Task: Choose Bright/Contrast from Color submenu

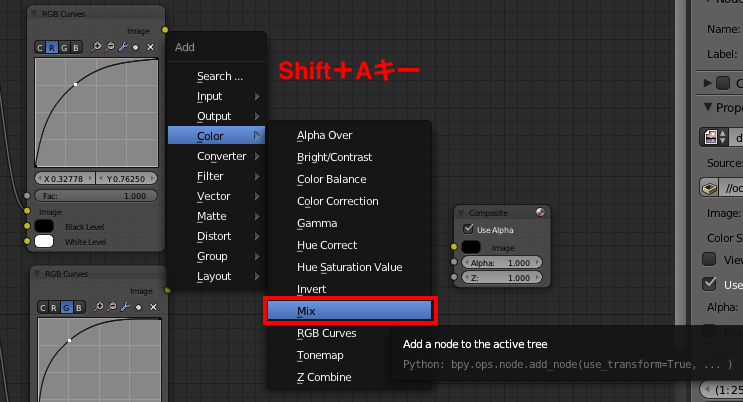Action: click(x=350, y=157)
